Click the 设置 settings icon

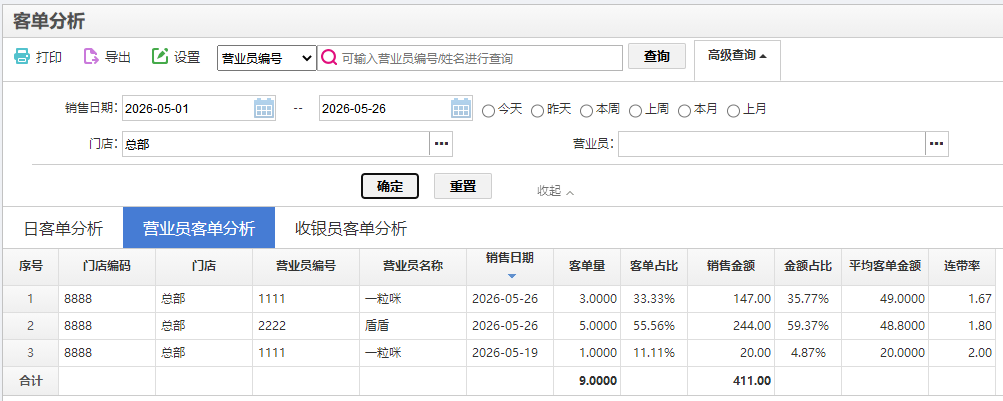[159, 56]
